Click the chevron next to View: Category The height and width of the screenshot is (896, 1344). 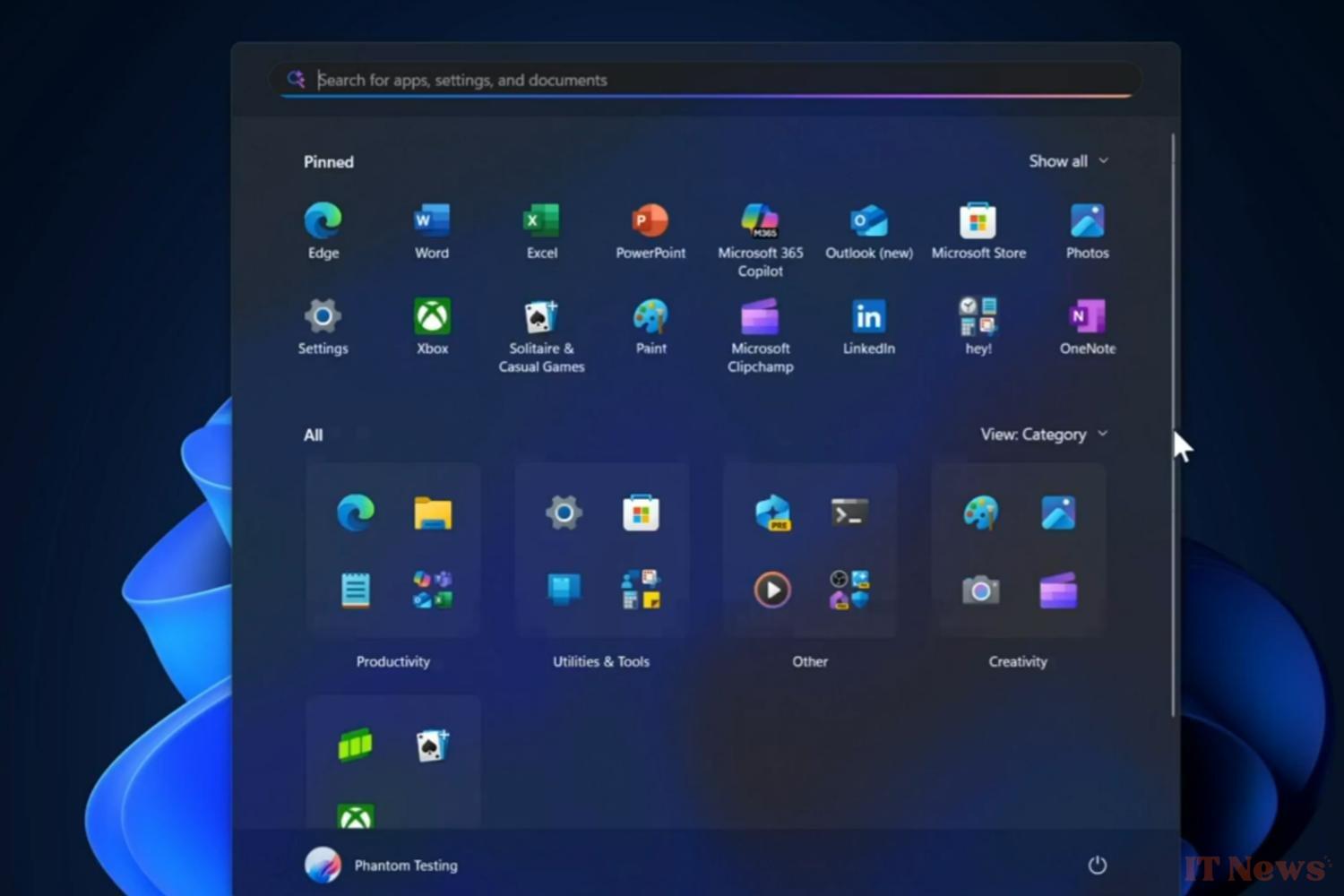click(x=1103, y=434)
